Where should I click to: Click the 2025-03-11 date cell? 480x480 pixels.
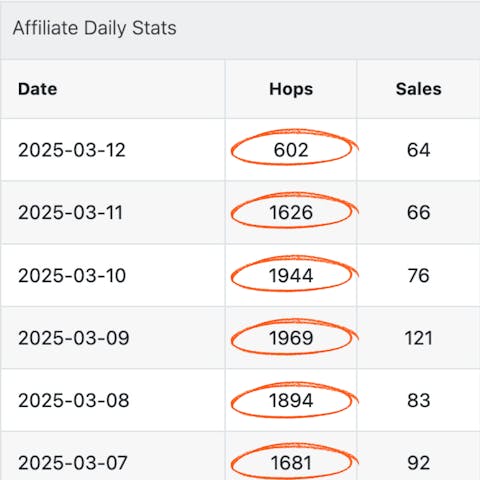click(x=71, y=213)
